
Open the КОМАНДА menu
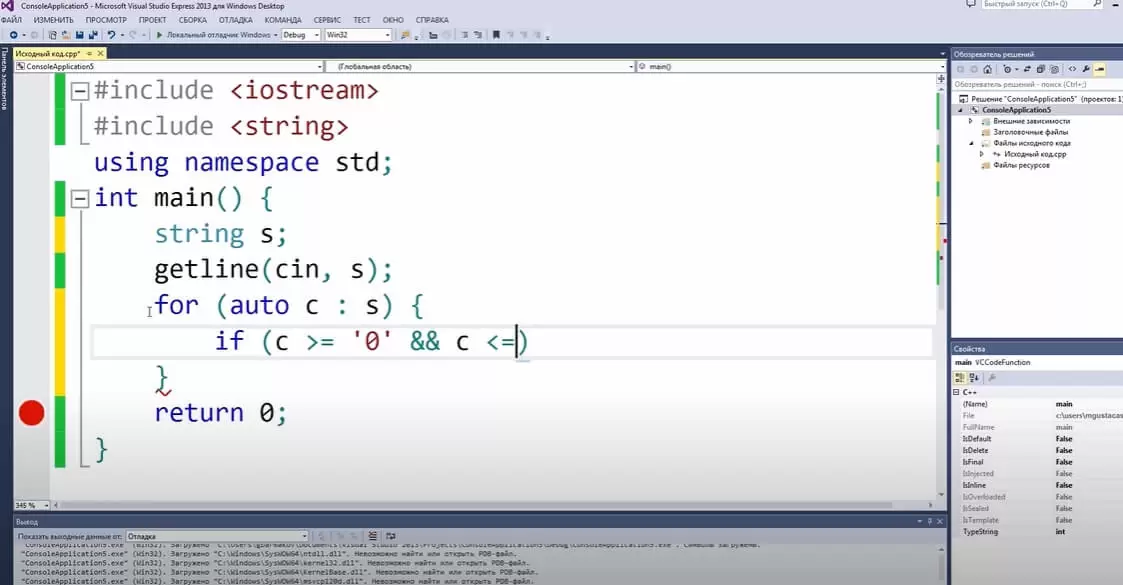tap(283, 20)
